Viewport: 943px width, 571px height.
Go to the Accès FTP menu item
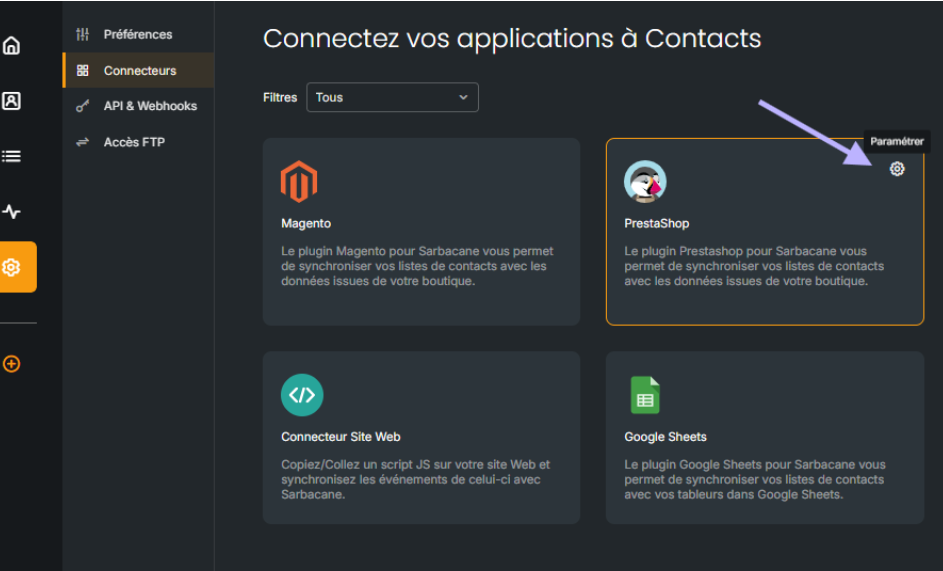pyautogui.click(x=138, y=142)
